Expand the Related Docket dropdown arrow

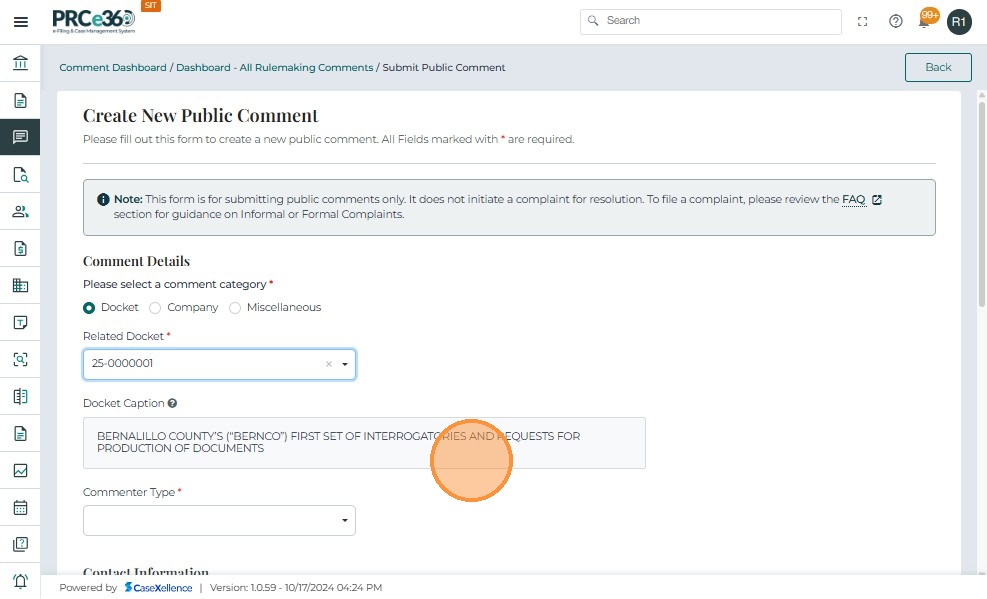click(345, 364)
